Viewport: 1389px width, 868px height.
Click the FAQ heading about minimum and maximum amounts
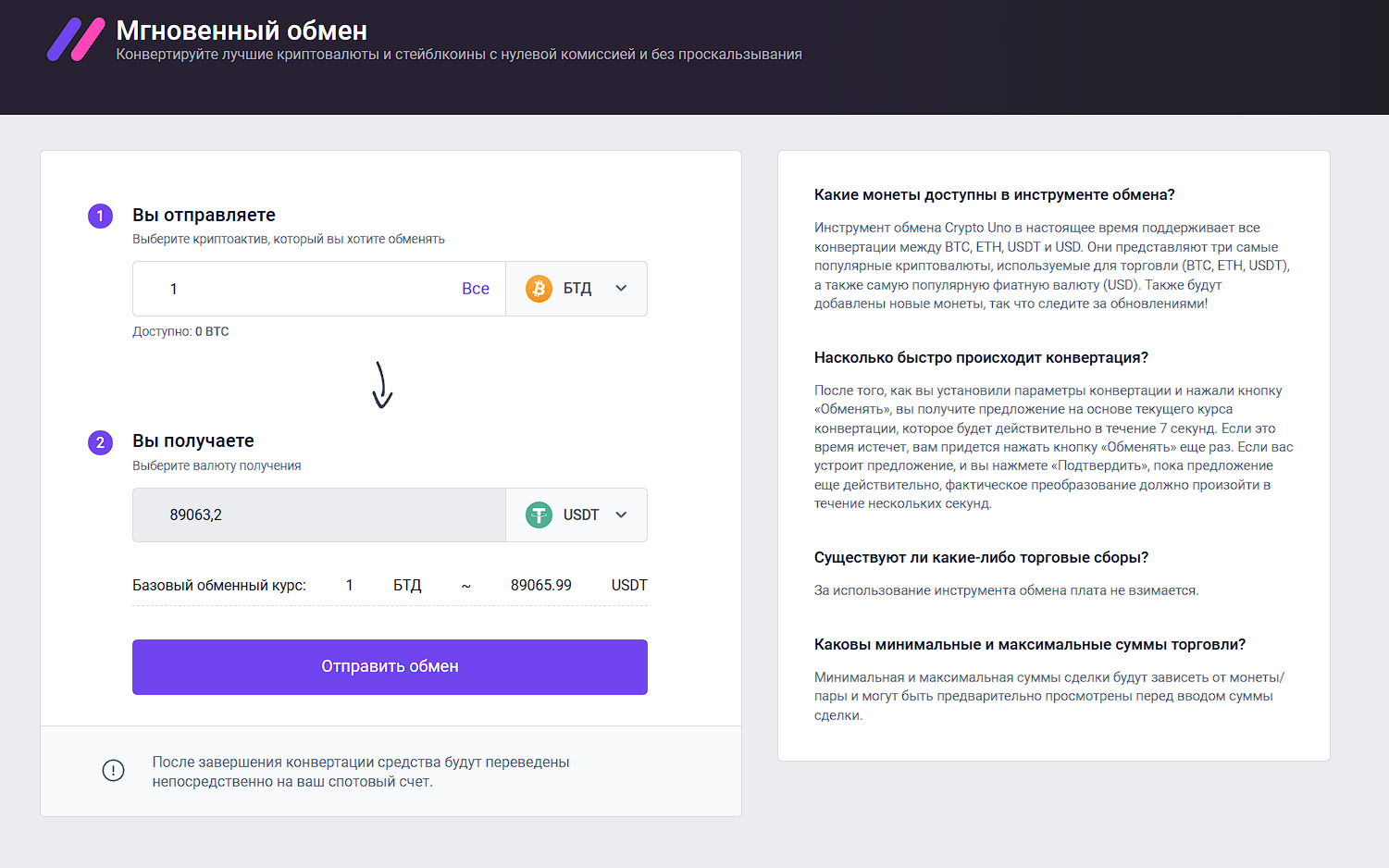[1029, 644]
